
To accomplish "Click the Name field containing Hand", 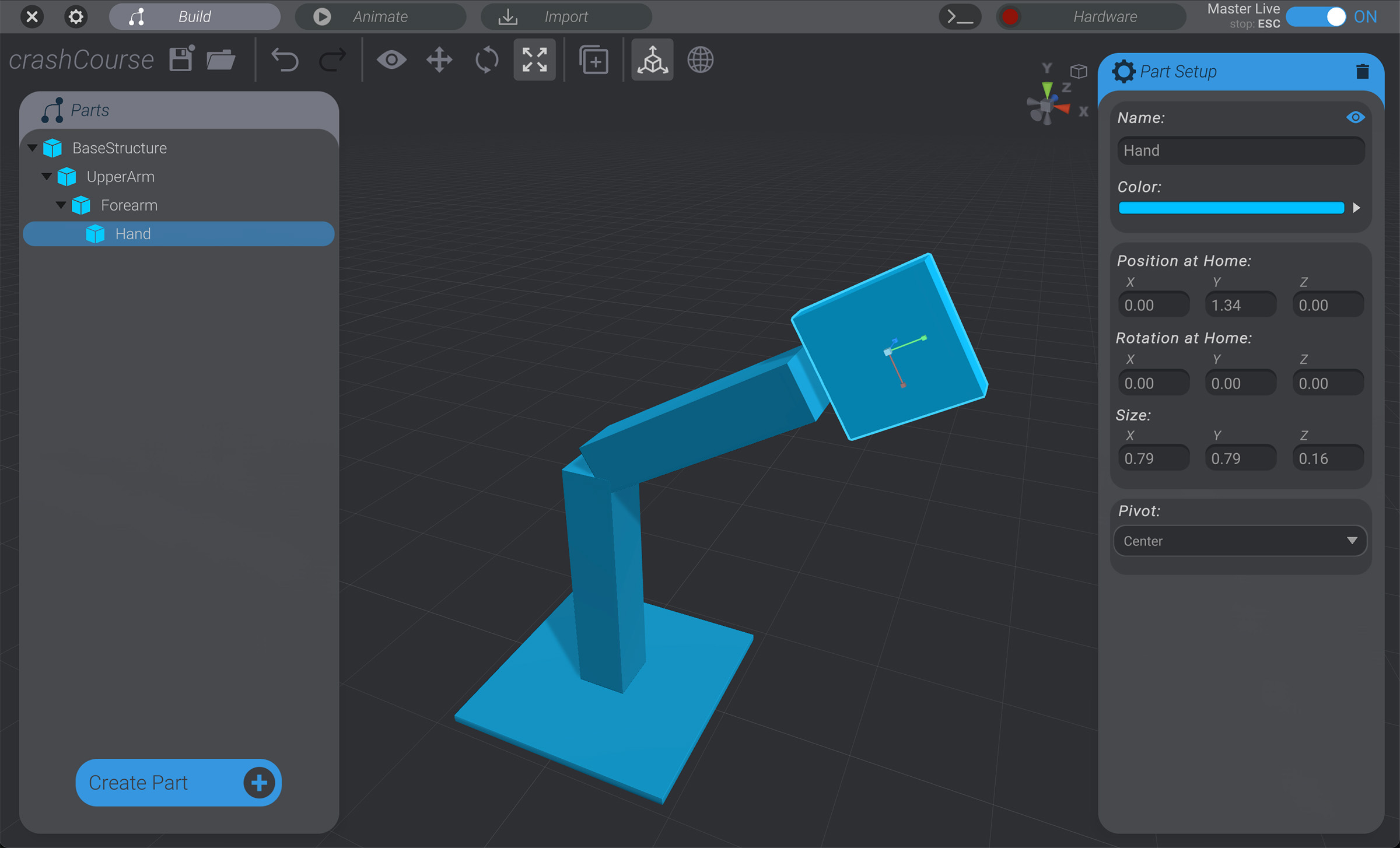I will (1240, 150).
